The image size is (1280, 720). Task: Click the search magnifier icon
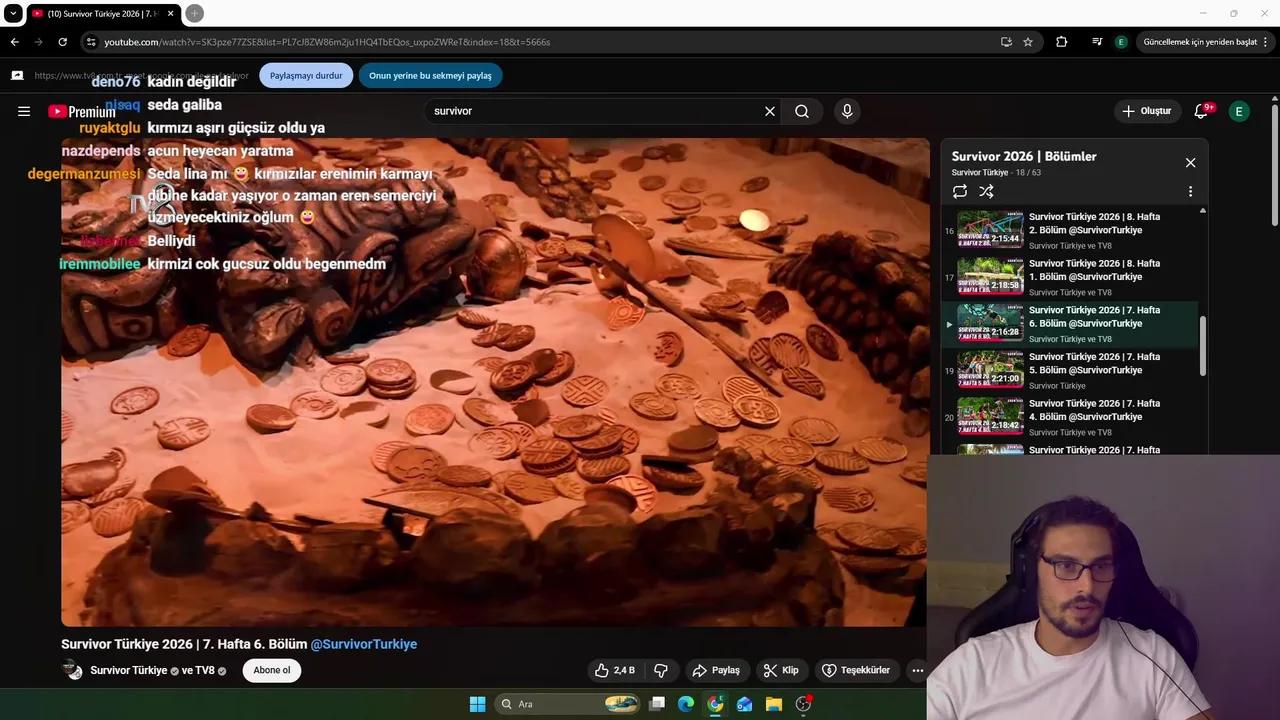(x=802, y=111)
